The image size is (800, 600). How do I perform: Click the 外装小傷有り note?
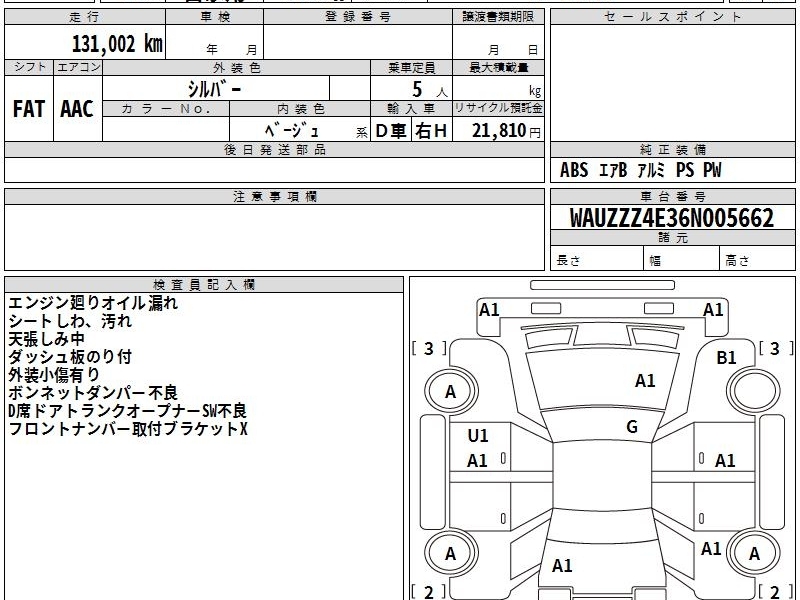[x=54, y=374]
